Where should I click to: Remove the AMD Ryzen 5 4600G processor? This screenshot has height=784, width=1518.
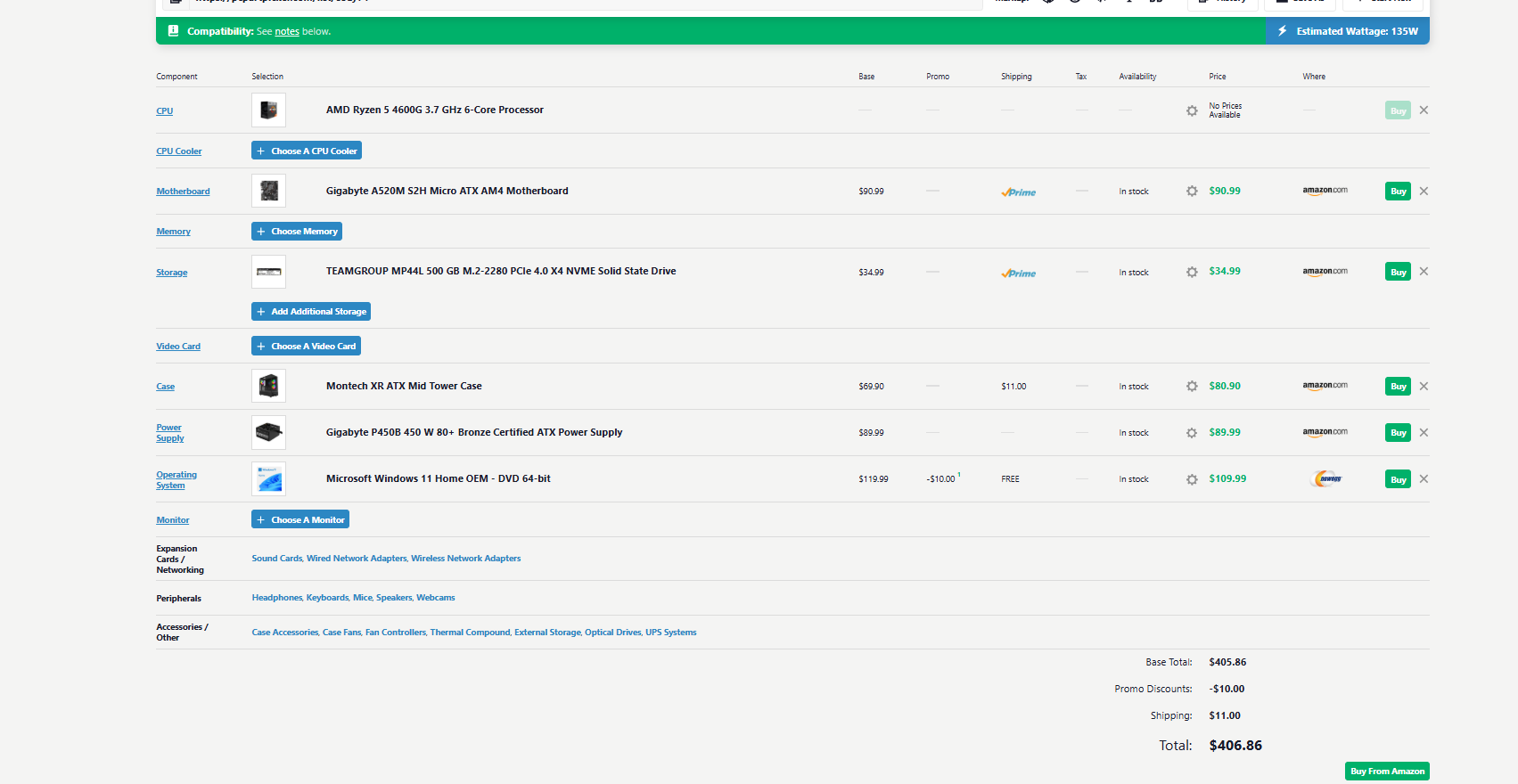1424,110
